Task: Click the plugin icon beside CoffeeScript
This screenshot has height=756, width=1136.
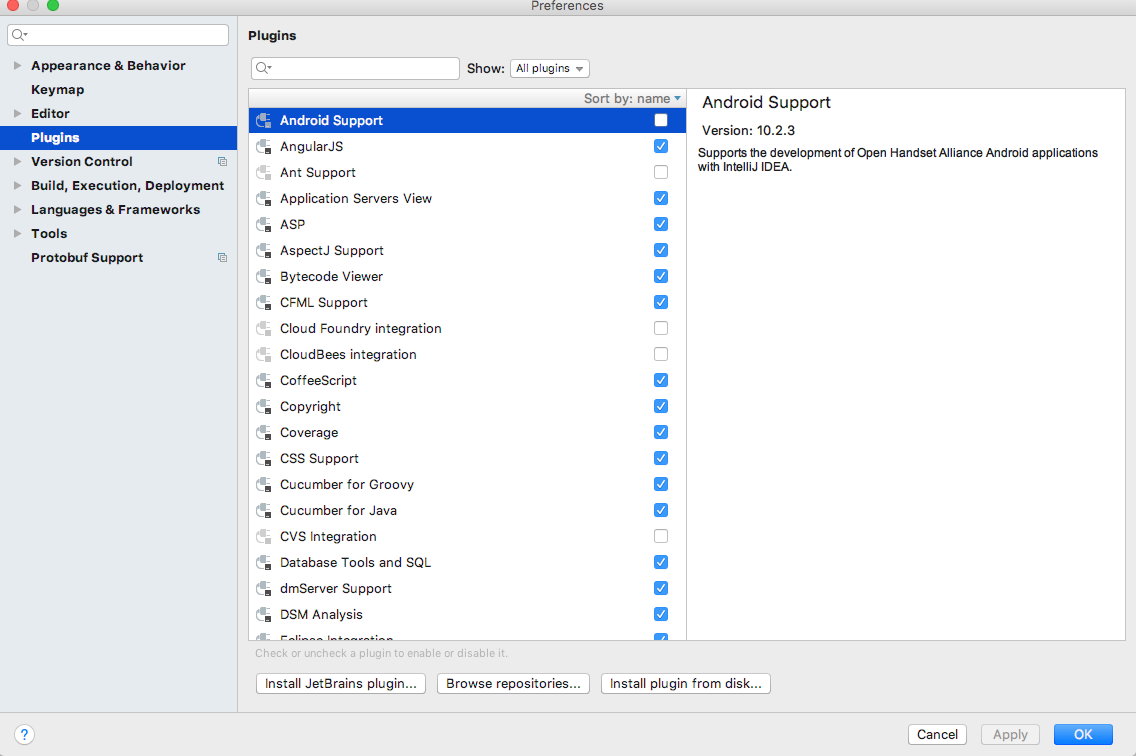Action: (x=264, y=381)
